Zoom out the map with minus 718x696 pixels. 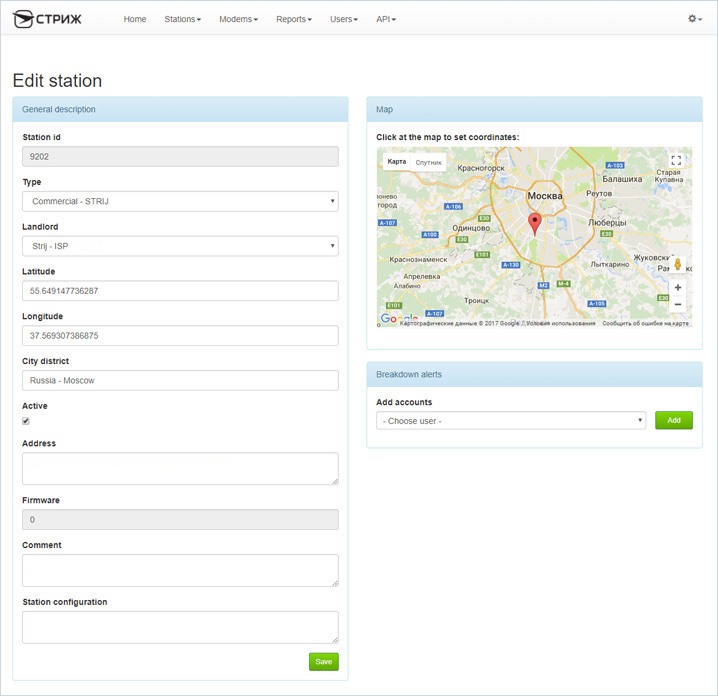[678, 304]
